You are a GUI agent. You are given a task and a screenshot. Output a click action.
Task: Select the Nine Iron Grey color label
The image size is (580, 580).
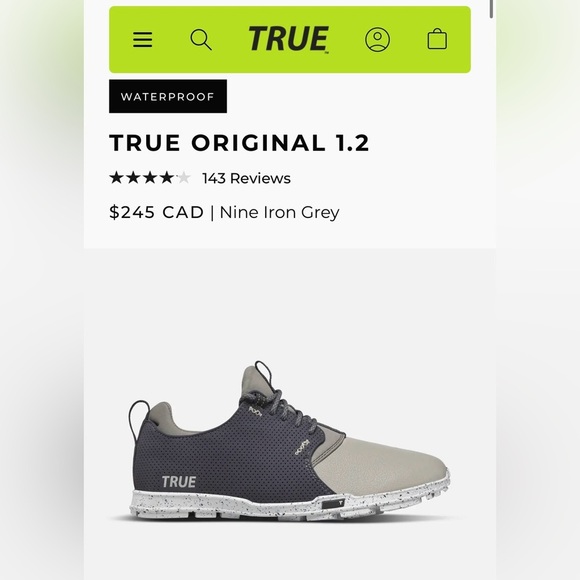tap(279, 212)
